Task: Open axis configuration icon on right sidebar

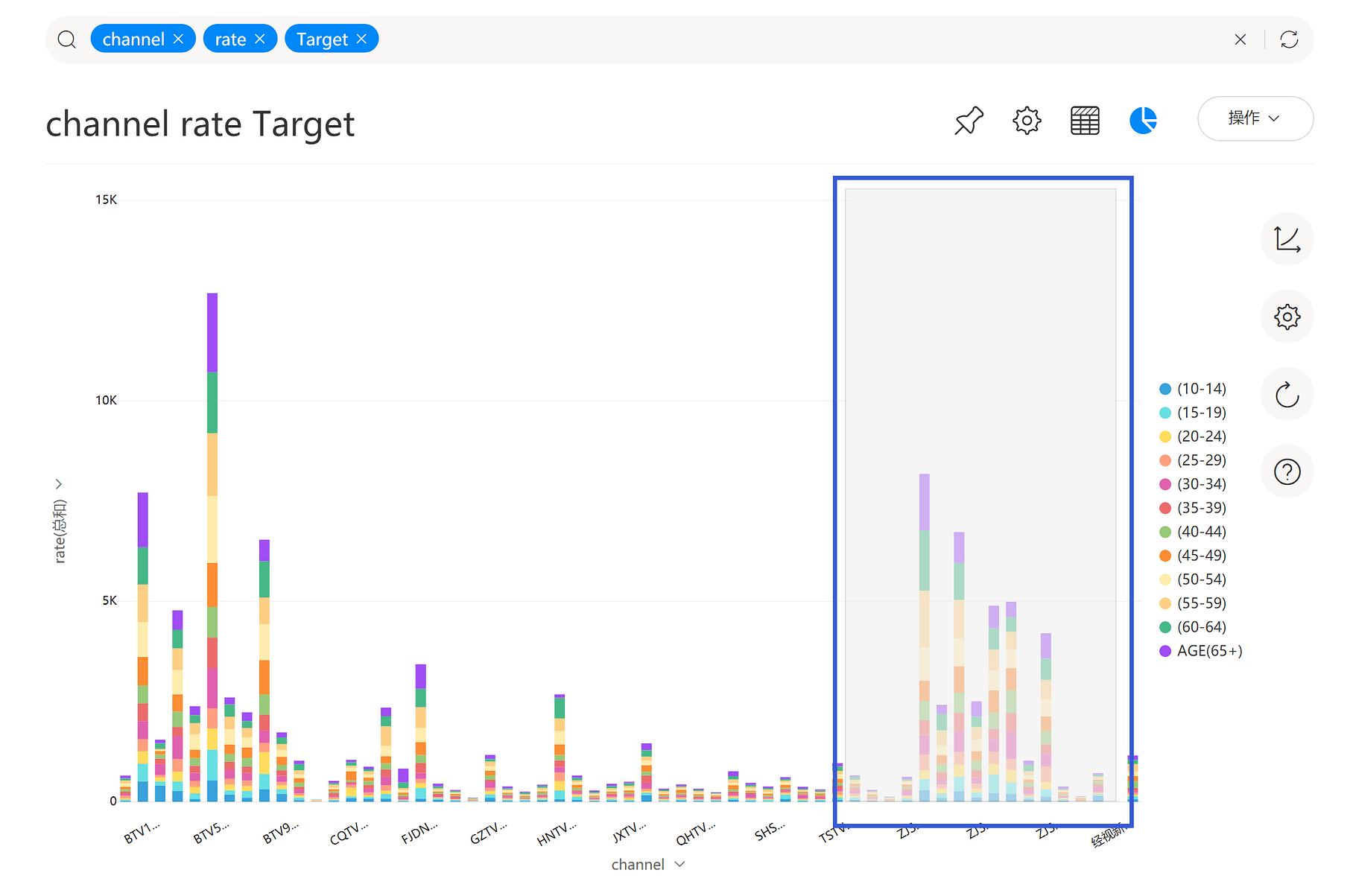Action: [x=1287, y=239]
